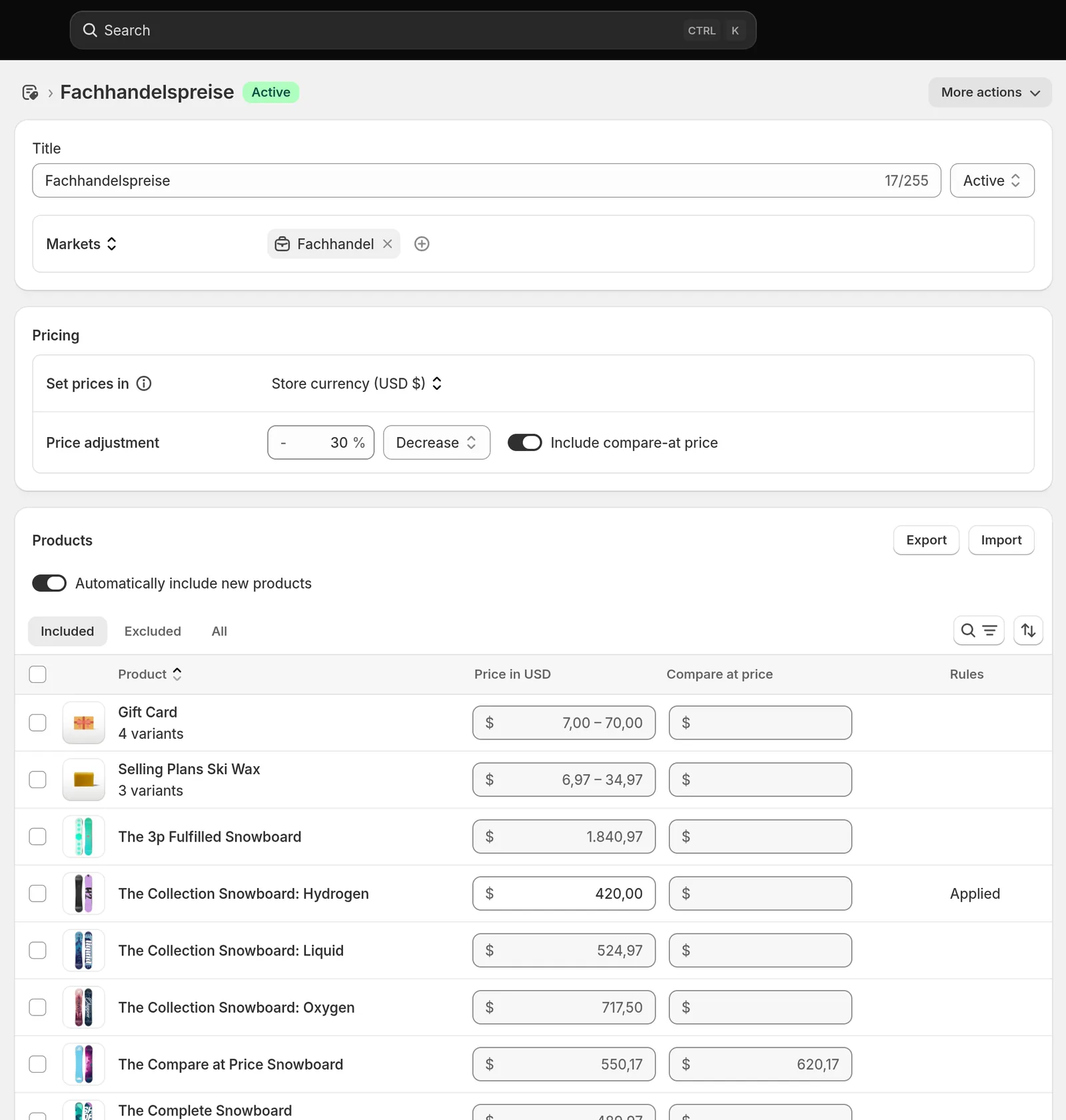The height and width of the screenshot is (1120, 1066).
Task: Check the Collection Snowboard: Liquid row
Action: click(x=38, y=951)
